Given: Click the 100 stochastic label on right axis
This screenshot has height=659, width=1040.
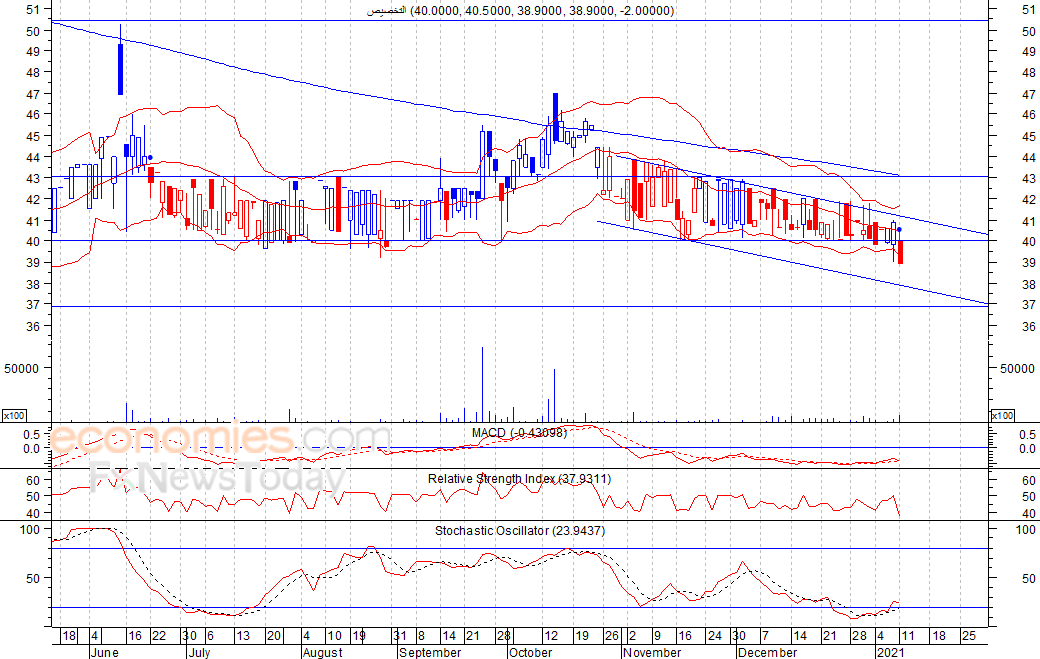Looking at the screenshot, I should pyautogui.click(x=1025, y=530).
